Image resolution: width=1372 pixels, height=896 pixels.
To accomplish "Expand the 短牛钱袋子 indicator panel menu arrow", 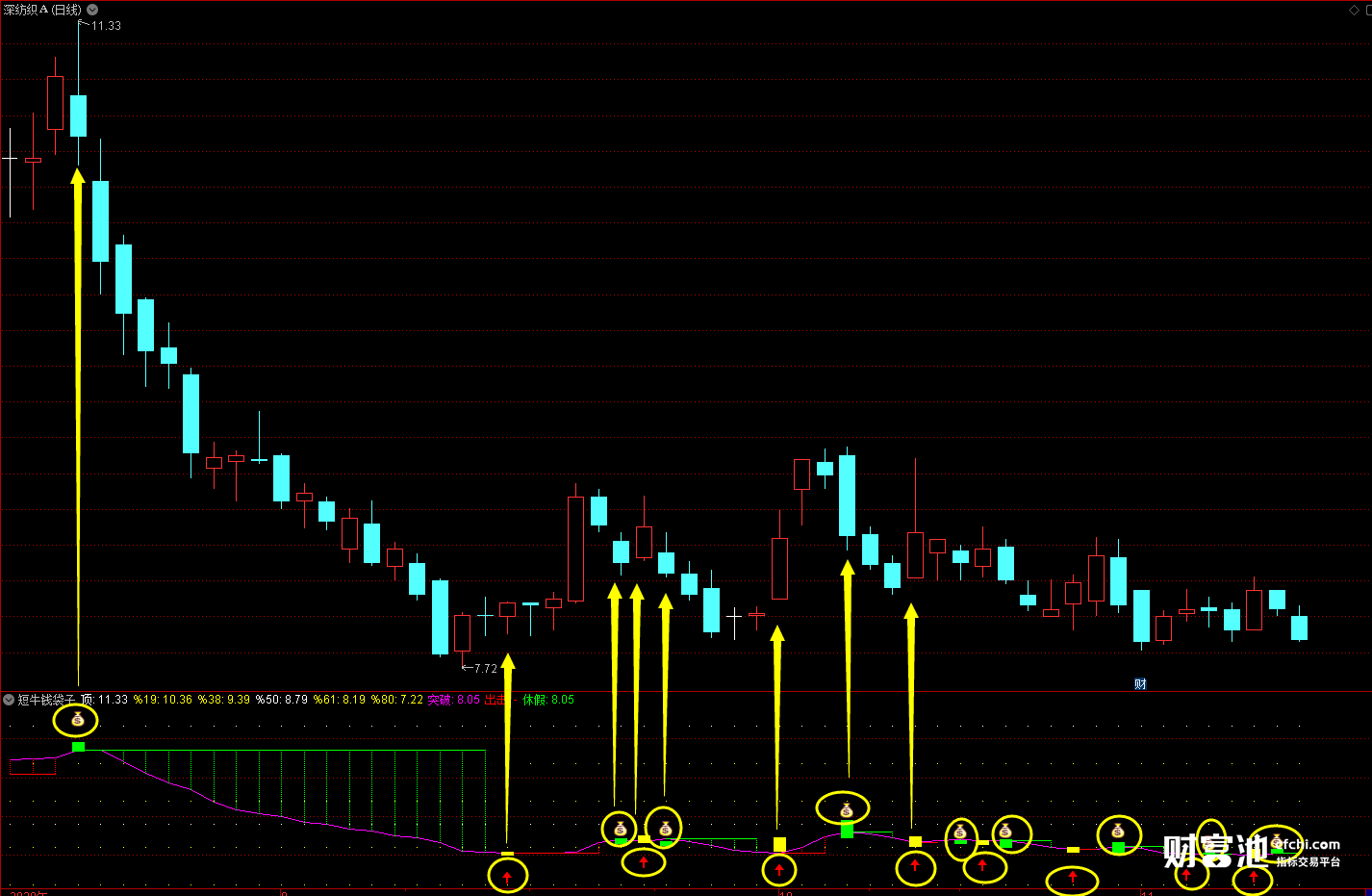I will [9, 700].
